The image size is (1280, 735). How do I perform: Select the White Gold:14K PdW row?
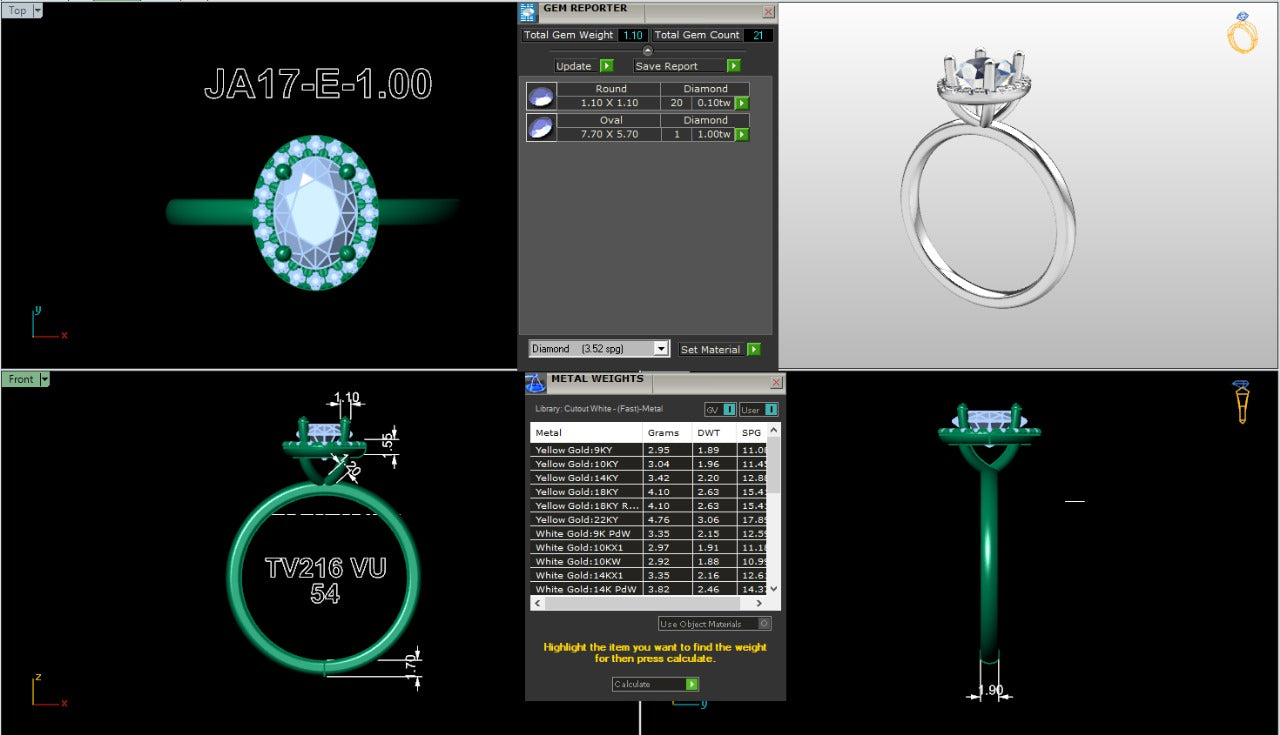coord(650,590)
